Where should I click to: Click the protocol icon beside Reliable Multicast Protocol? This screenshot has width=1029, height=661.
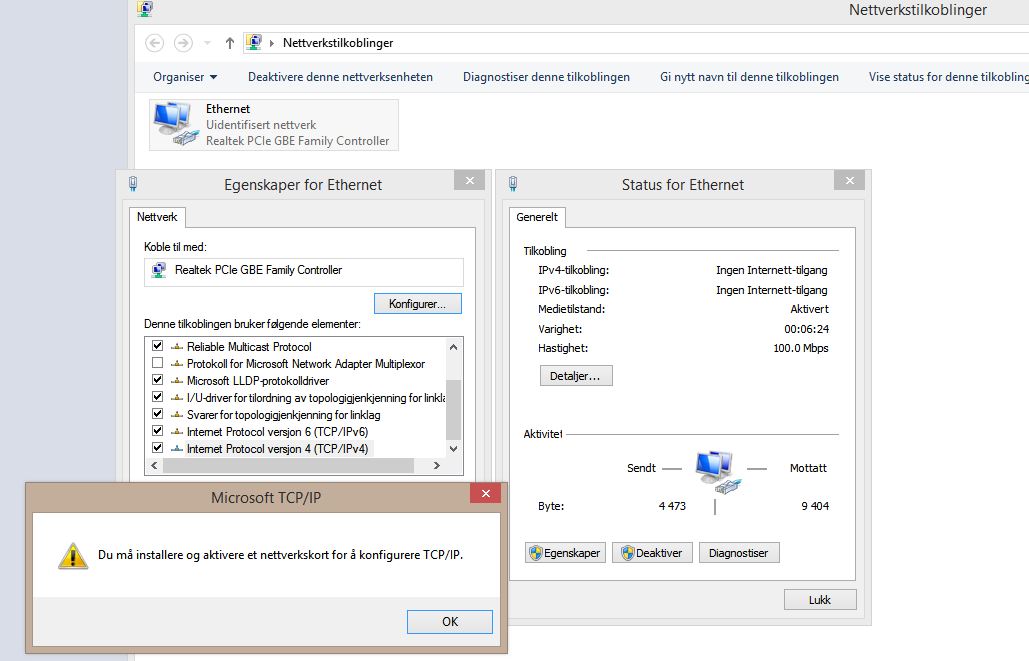coord(177,347)
